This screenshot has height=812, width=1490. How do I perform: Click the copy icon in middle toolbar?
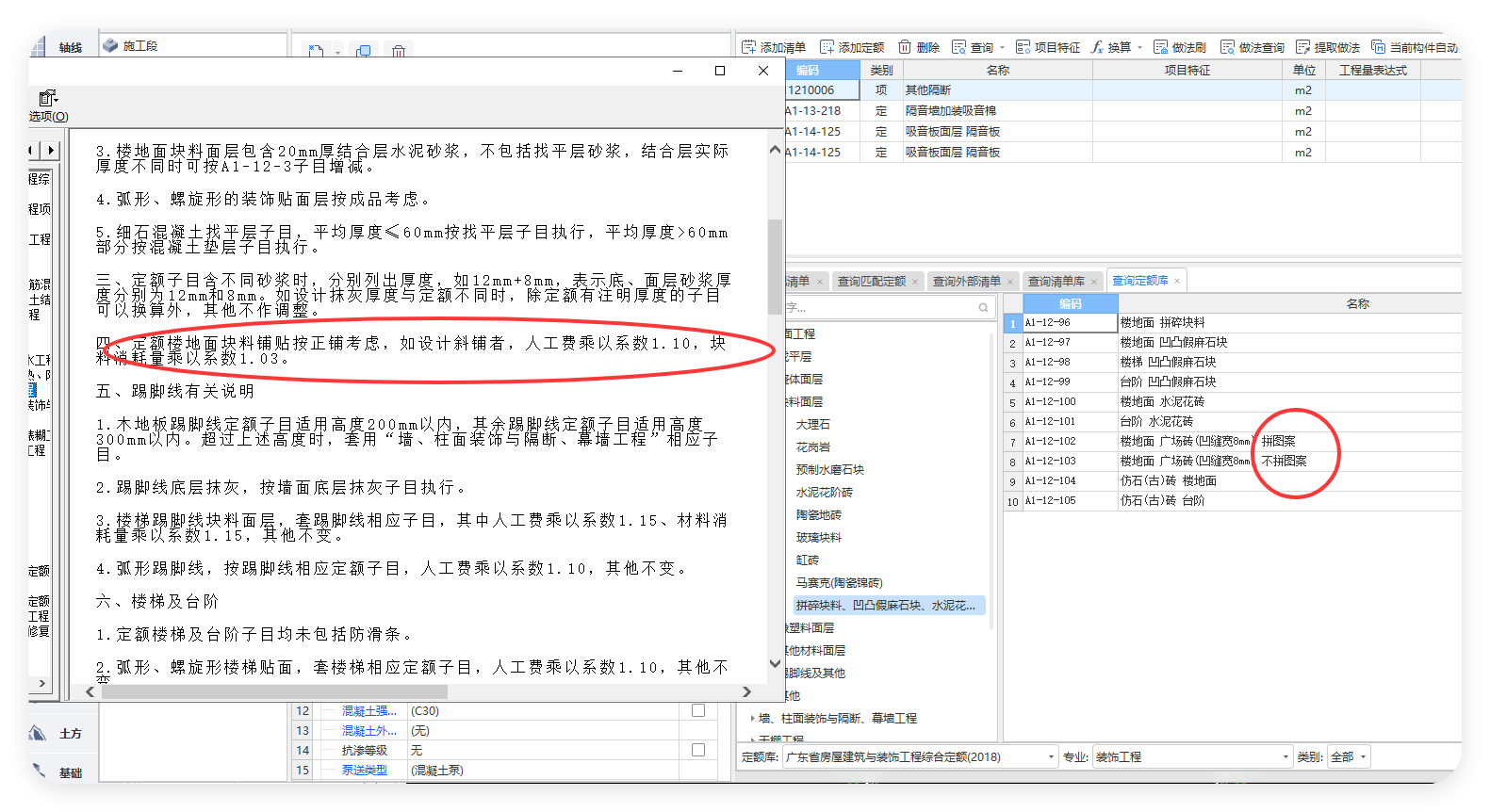pyautogui.click(x=363, y=51)
